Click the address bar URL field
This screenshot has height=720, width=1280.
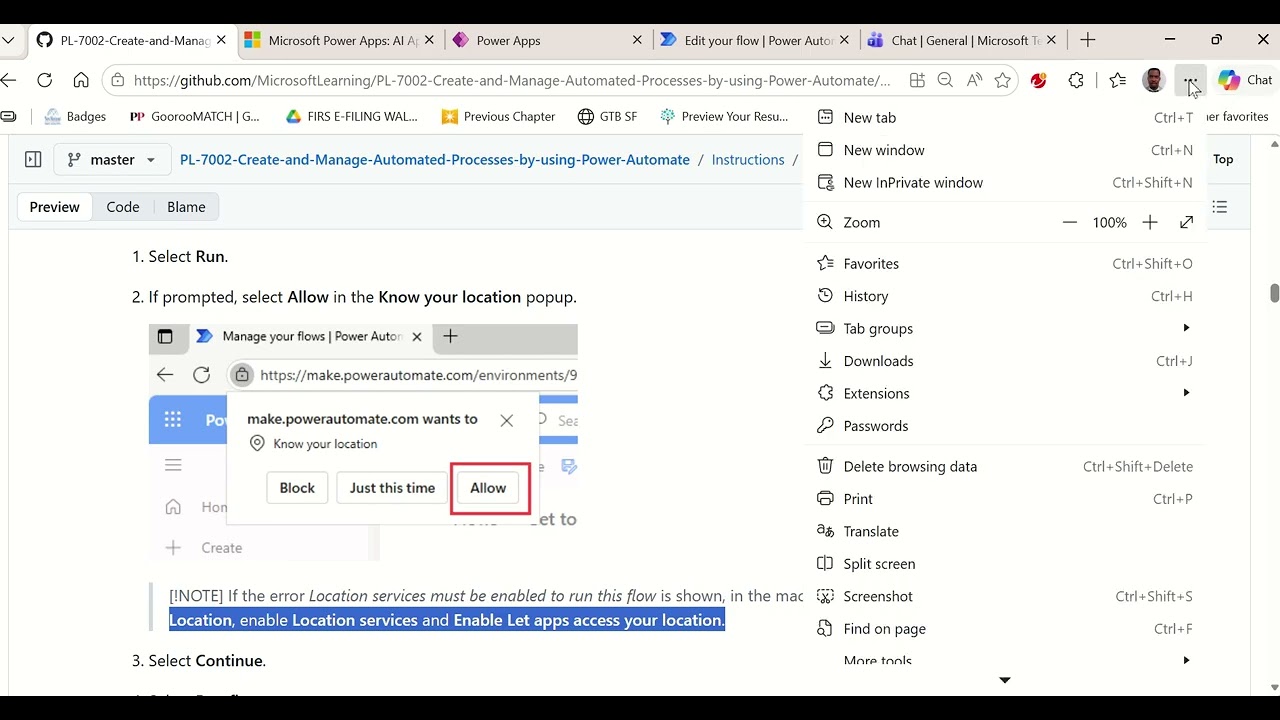tap(512, 80)
